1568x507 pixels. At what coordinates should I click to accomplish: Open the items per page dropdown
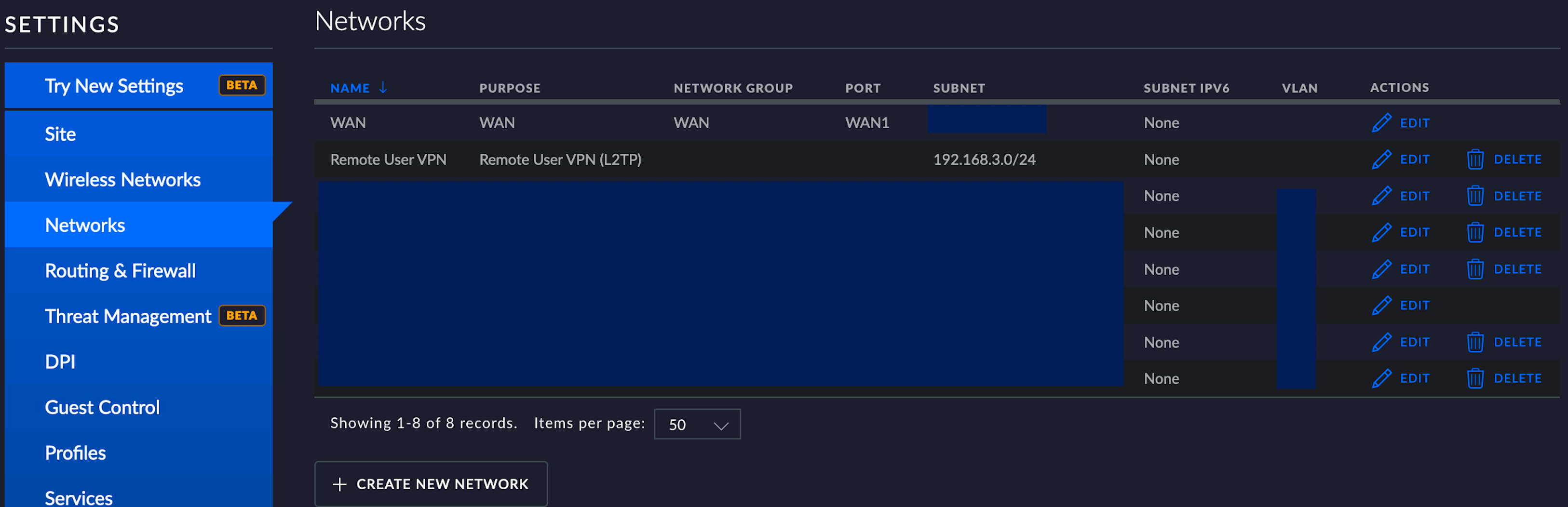(x=697, y=424)
